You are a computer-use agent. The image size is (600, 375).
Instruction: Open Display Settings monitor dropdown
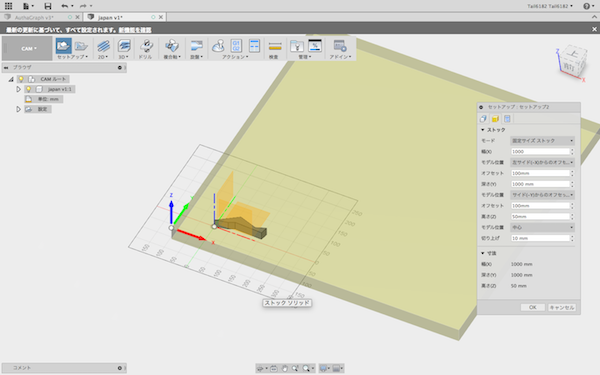324,368
